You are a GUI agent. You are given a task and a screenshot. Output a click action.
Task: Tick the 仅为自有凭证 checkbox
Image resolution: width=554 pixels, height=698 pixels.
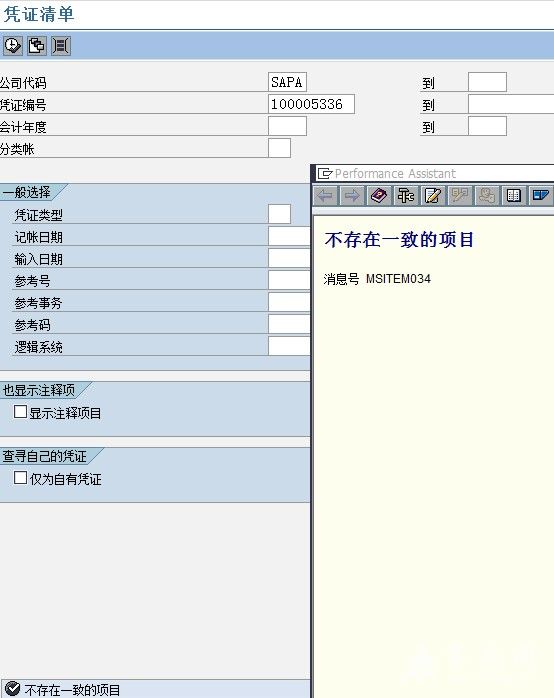pos(20,478)
